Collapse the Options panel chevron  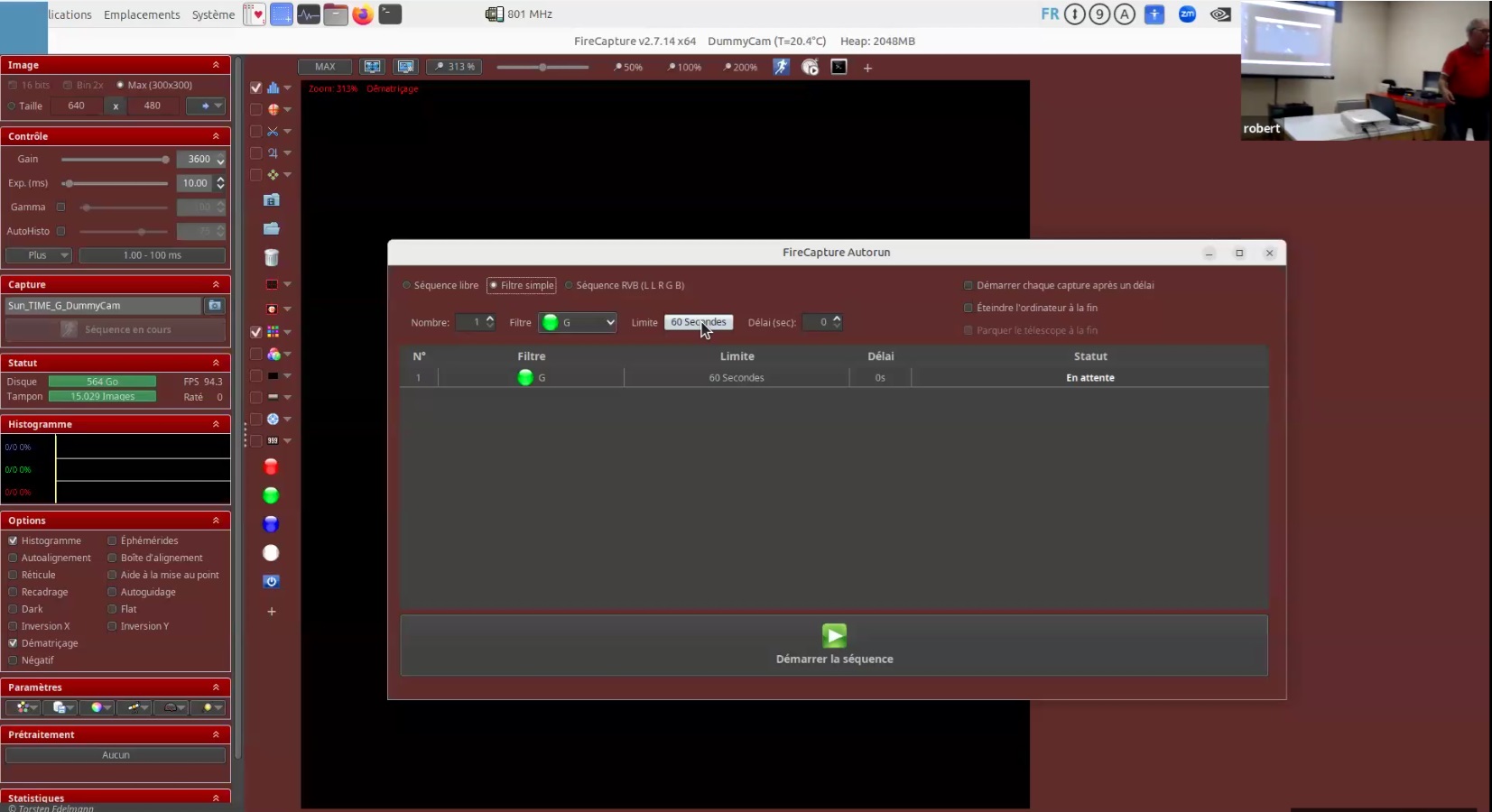point(216,521)
